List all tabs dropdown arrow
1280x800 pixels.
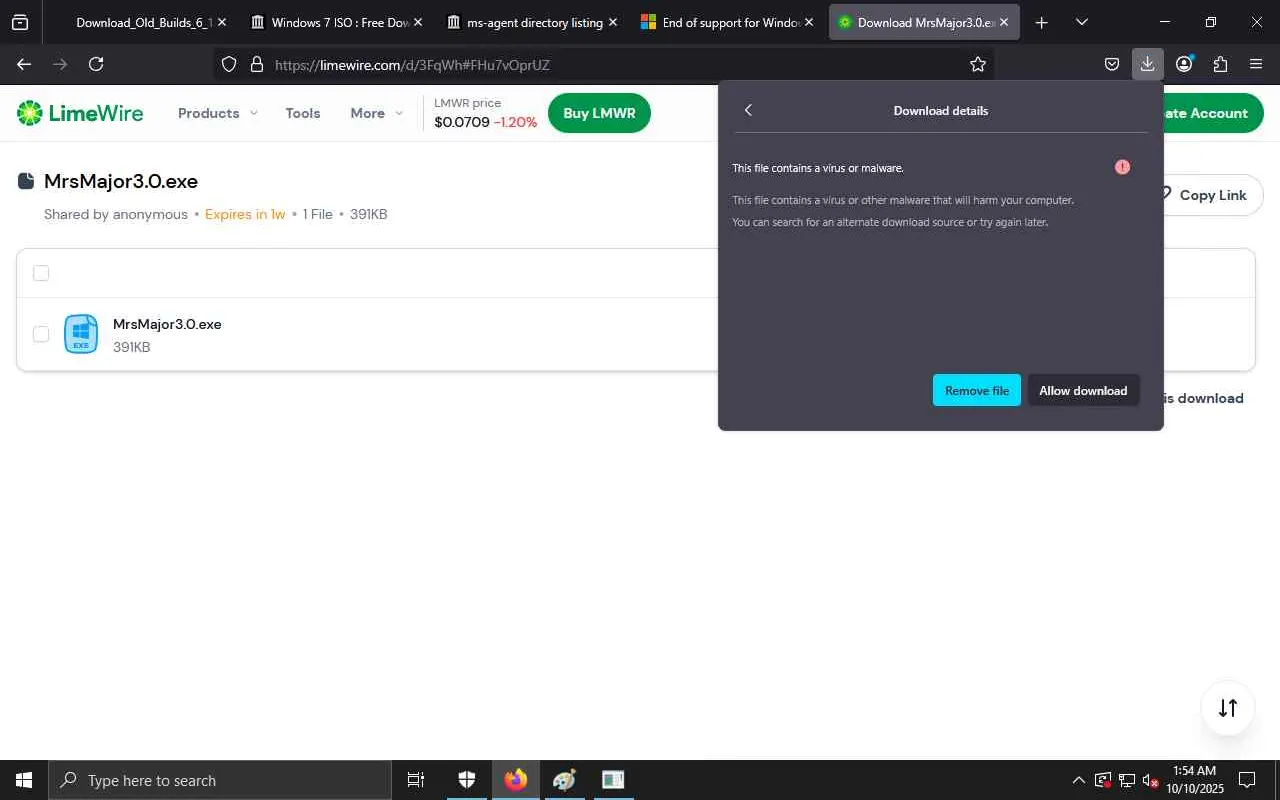[x=1082, y=22]
